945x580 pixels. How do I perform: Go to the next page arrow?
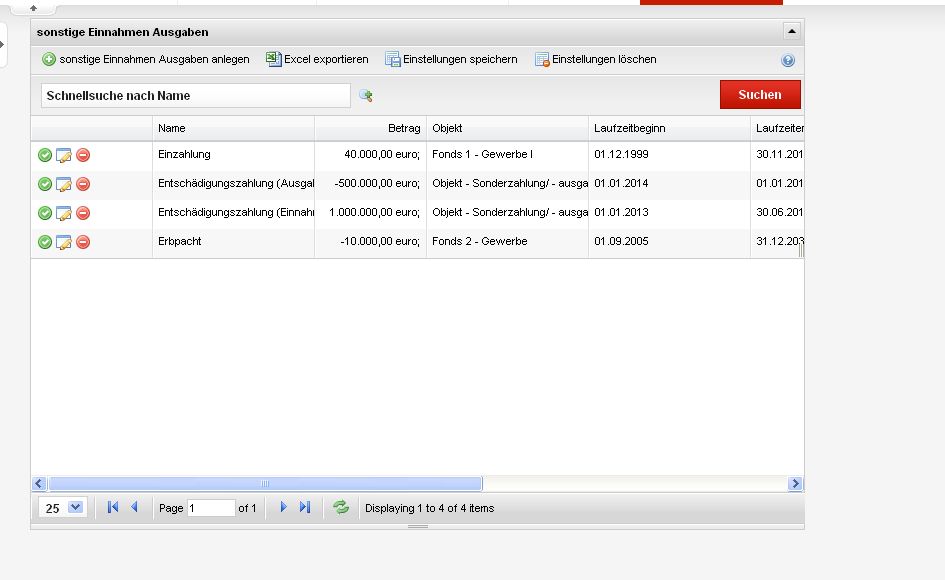284,508
